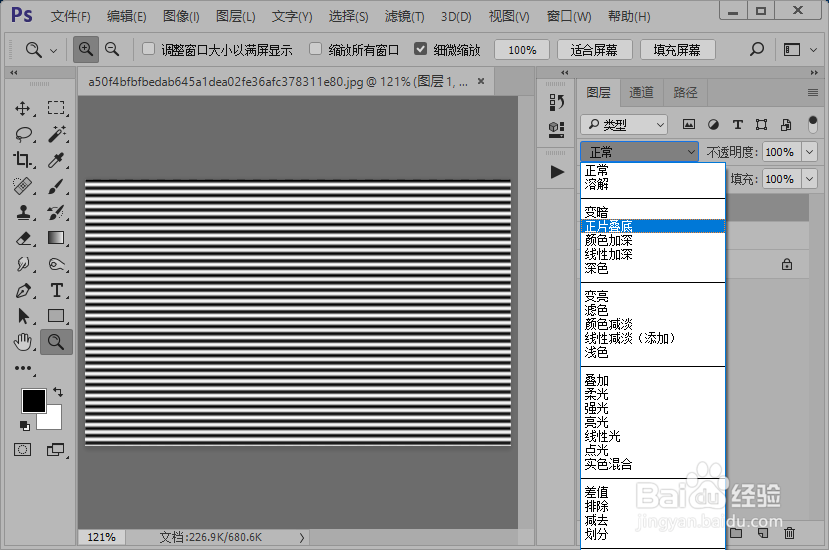Open the search magnifier icon
Viewport: 829px width, 550px height.
click(757, 50)
